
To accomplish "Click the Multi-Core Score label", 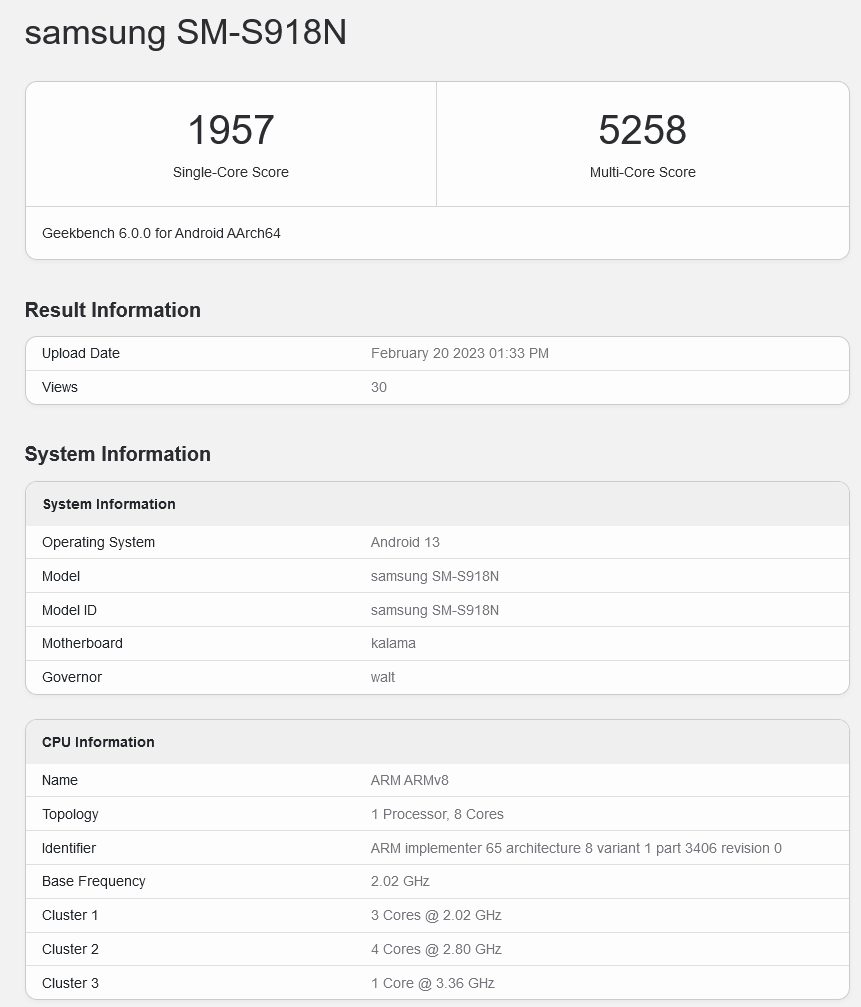I will pyautogui.click(x=642, y=172).
